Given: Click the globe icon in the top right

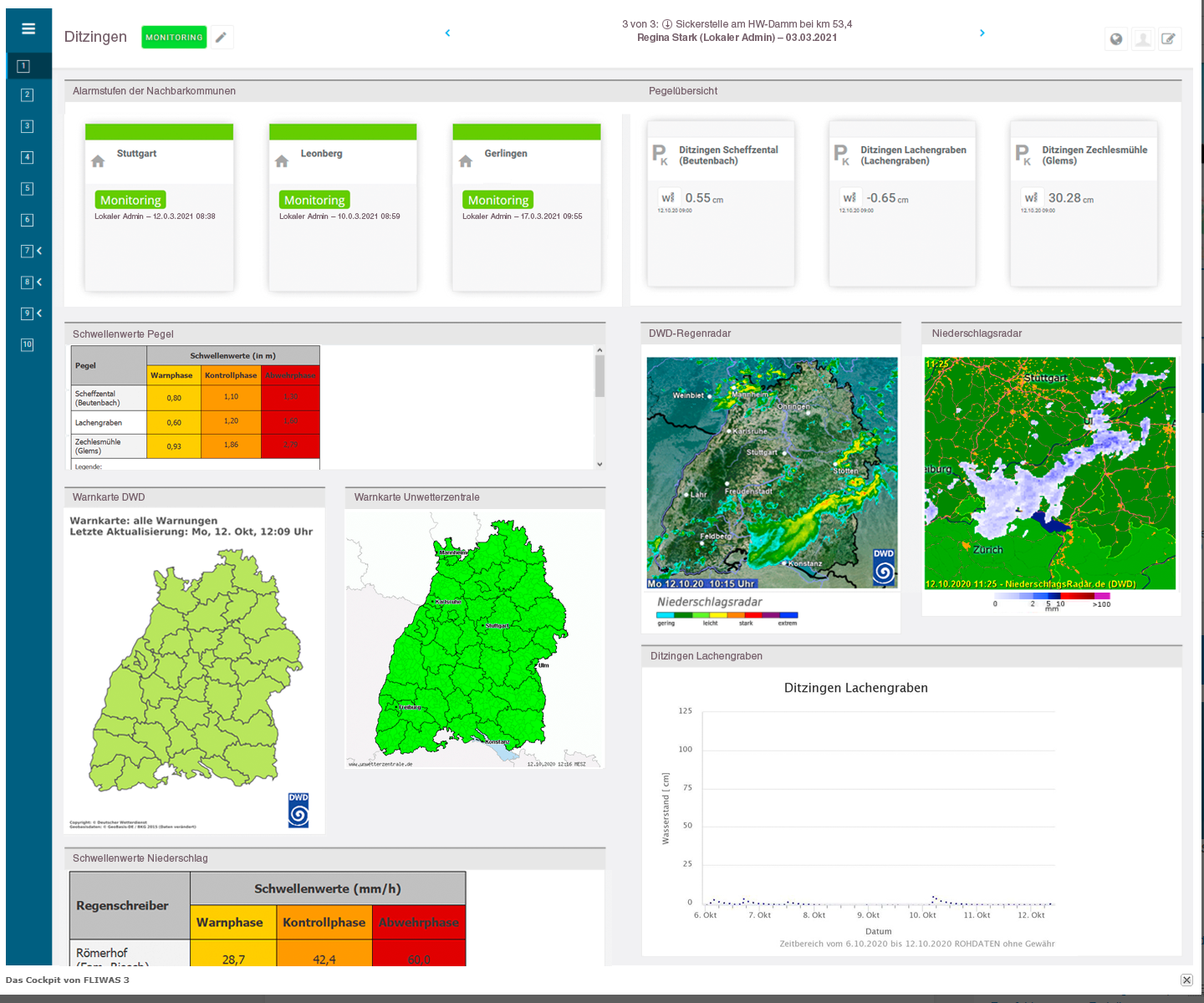Looking at the screenshot, I should (1115, 38).
